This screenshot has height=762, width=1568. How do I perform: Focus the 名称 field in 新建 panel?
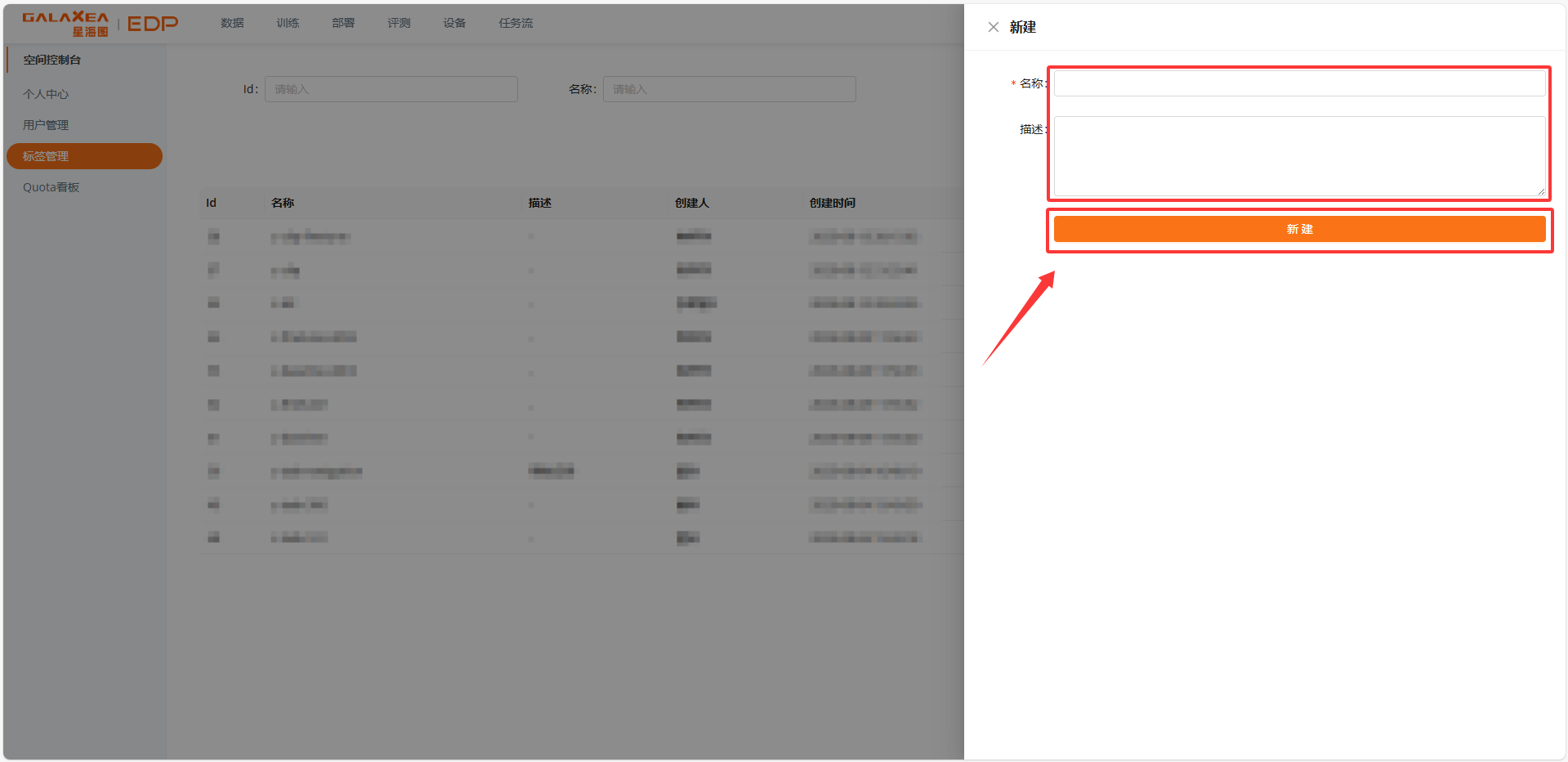(1298, 83)
